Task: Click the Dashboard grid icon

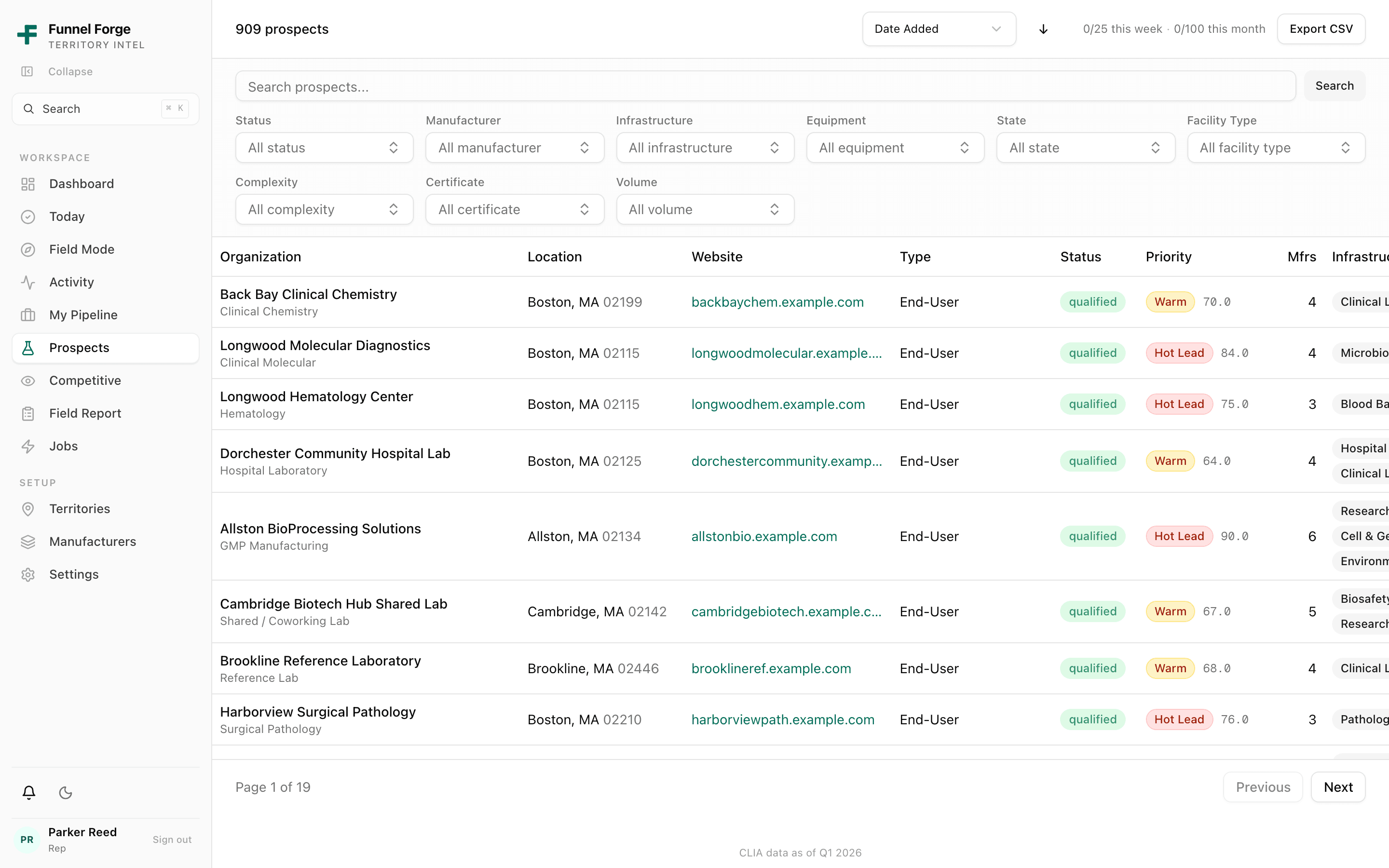Action: coord(28,184)
